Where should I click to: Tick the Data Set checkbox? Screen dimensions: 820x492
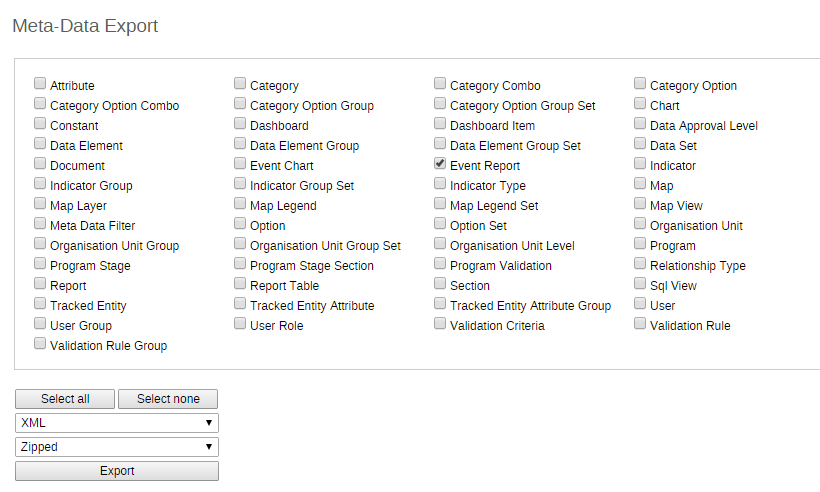click(640, 144)
